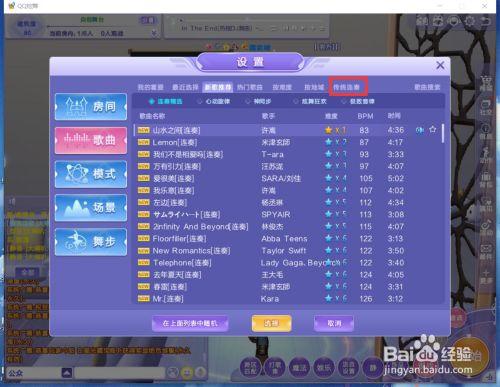Screen dimensions: 500x387
Task: Open the 更多 plus icon in right sidebar
Action: [486, 276]
